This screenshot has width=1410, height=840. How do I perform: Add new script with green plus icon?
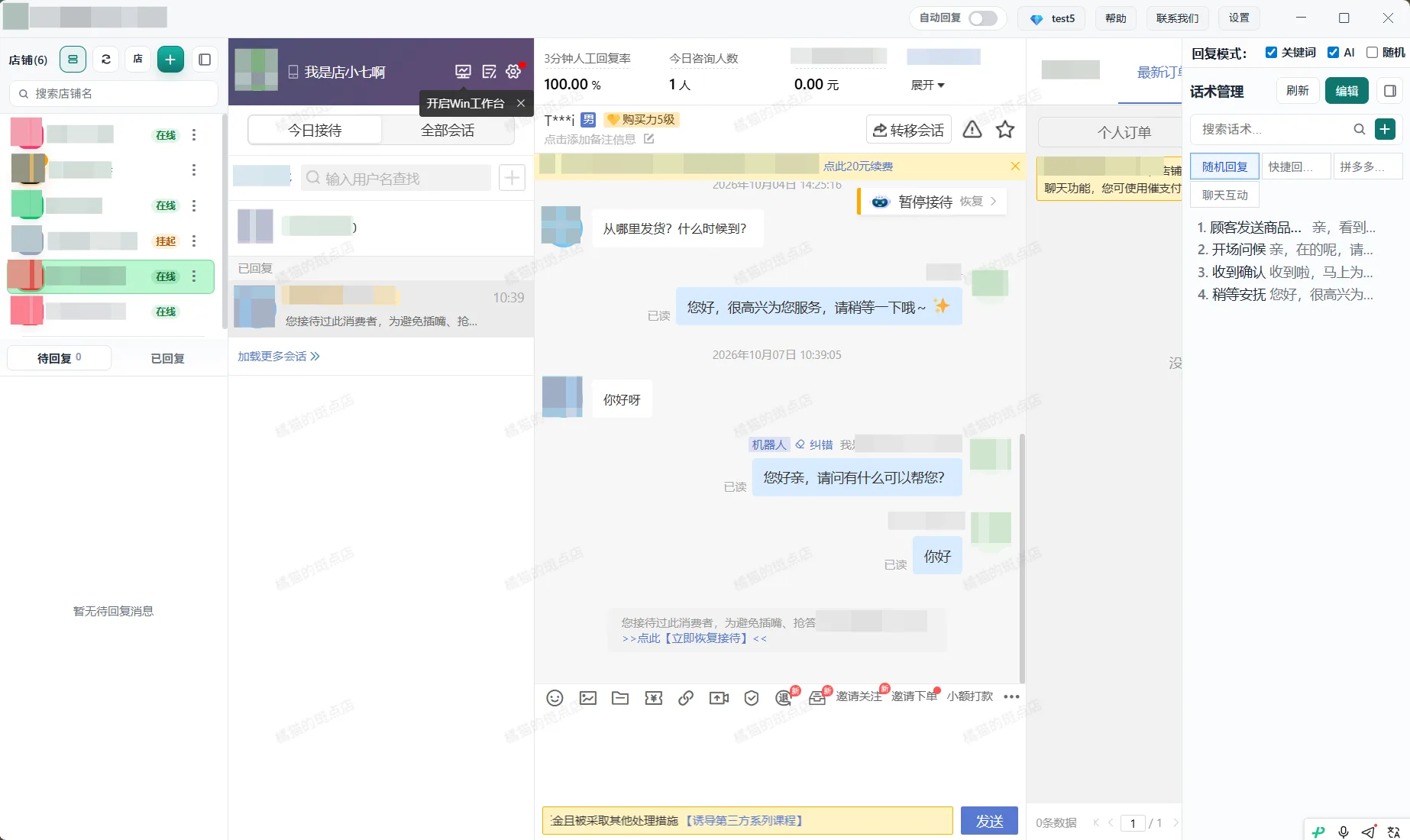click(x=1385, y=129)
